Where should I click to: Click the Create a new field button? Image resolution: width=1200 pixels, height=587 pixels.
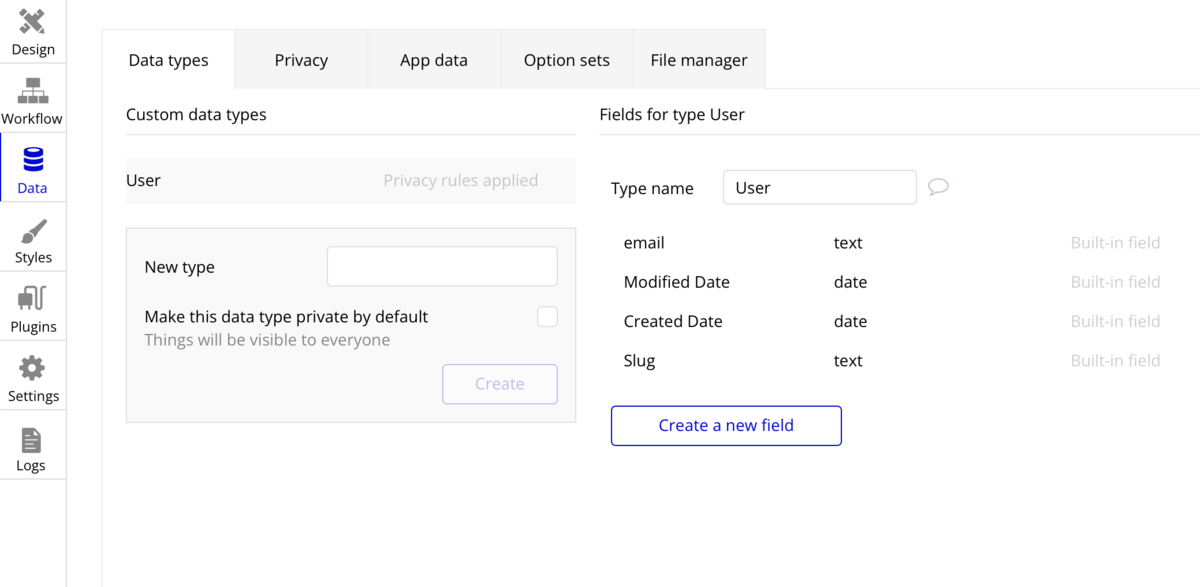pyautogui.click(x=726, y=425)
